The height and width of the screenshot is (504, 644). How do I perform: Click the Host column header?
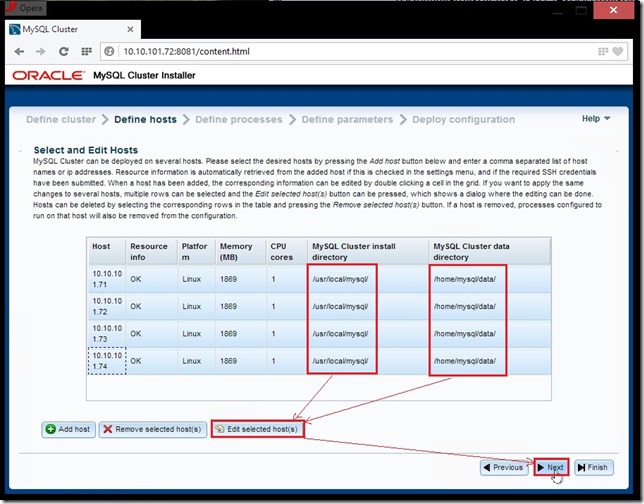tap(106, 251)
